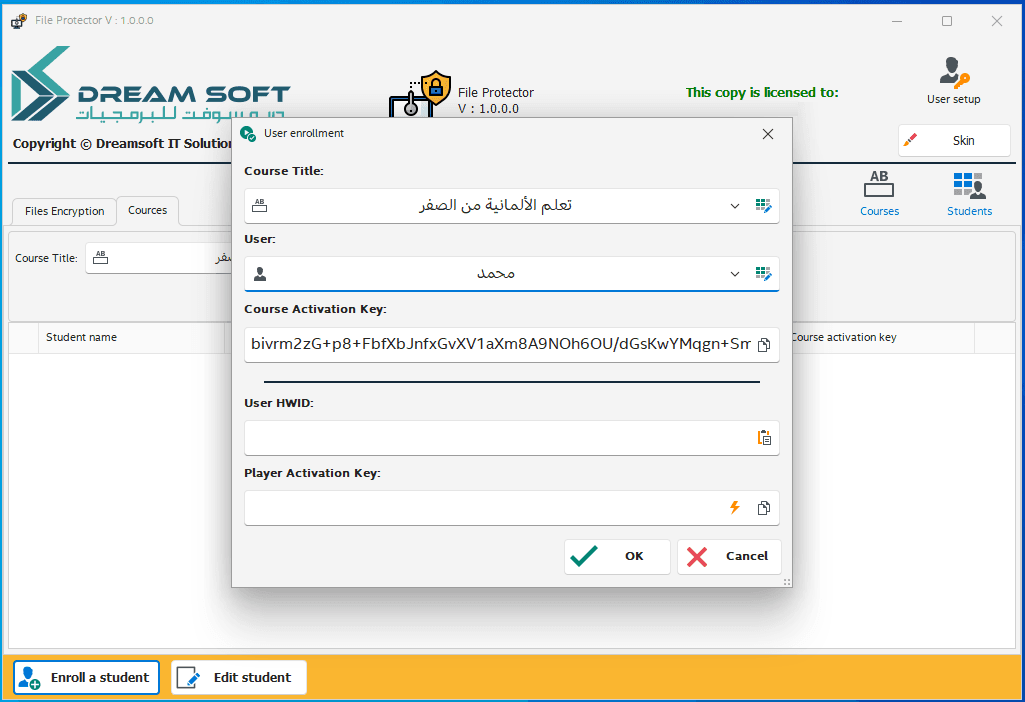The width and height of the screenshot is (1025, 702).
Task: Click the user icon in the User field
Action: point(260,274)
